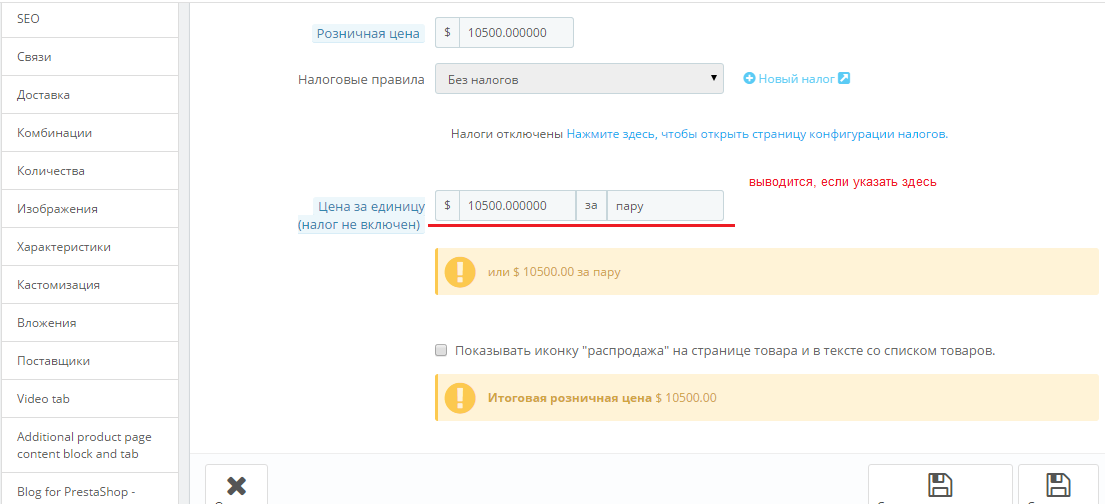Click the left save floppy disk icon
Image resolution: width=1105 pixels, height=504 pixels.
tap(939, 485)
